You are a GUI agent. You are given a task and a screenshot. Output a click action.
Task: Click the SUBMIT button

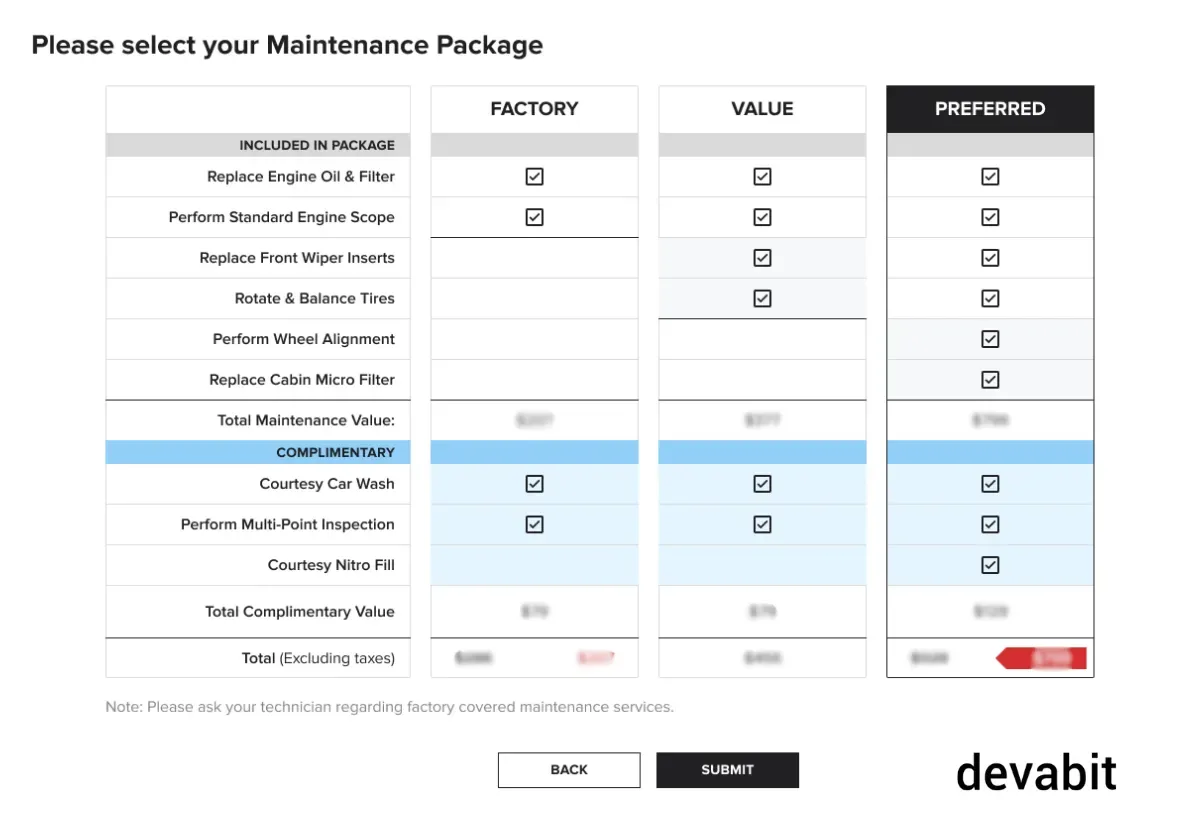(727, 770)
